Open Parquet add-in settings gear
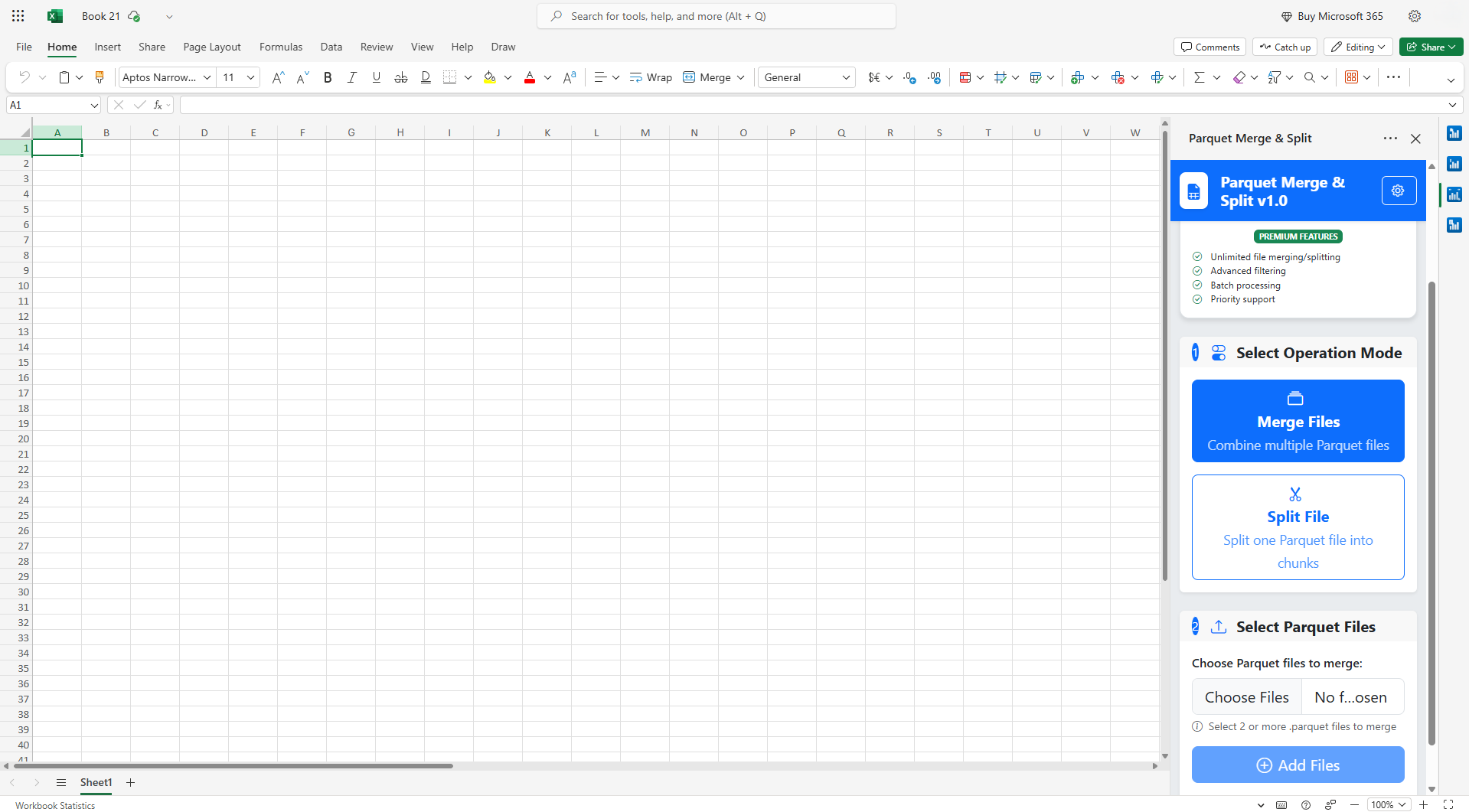Viewport: 1469px width, 812px height. pyautogui.click(x=1399, y=191)
